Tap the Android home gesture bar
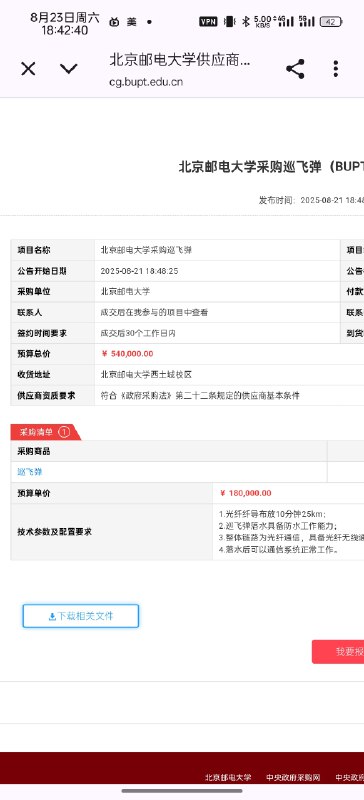The image size is (364, 800). 182,791
